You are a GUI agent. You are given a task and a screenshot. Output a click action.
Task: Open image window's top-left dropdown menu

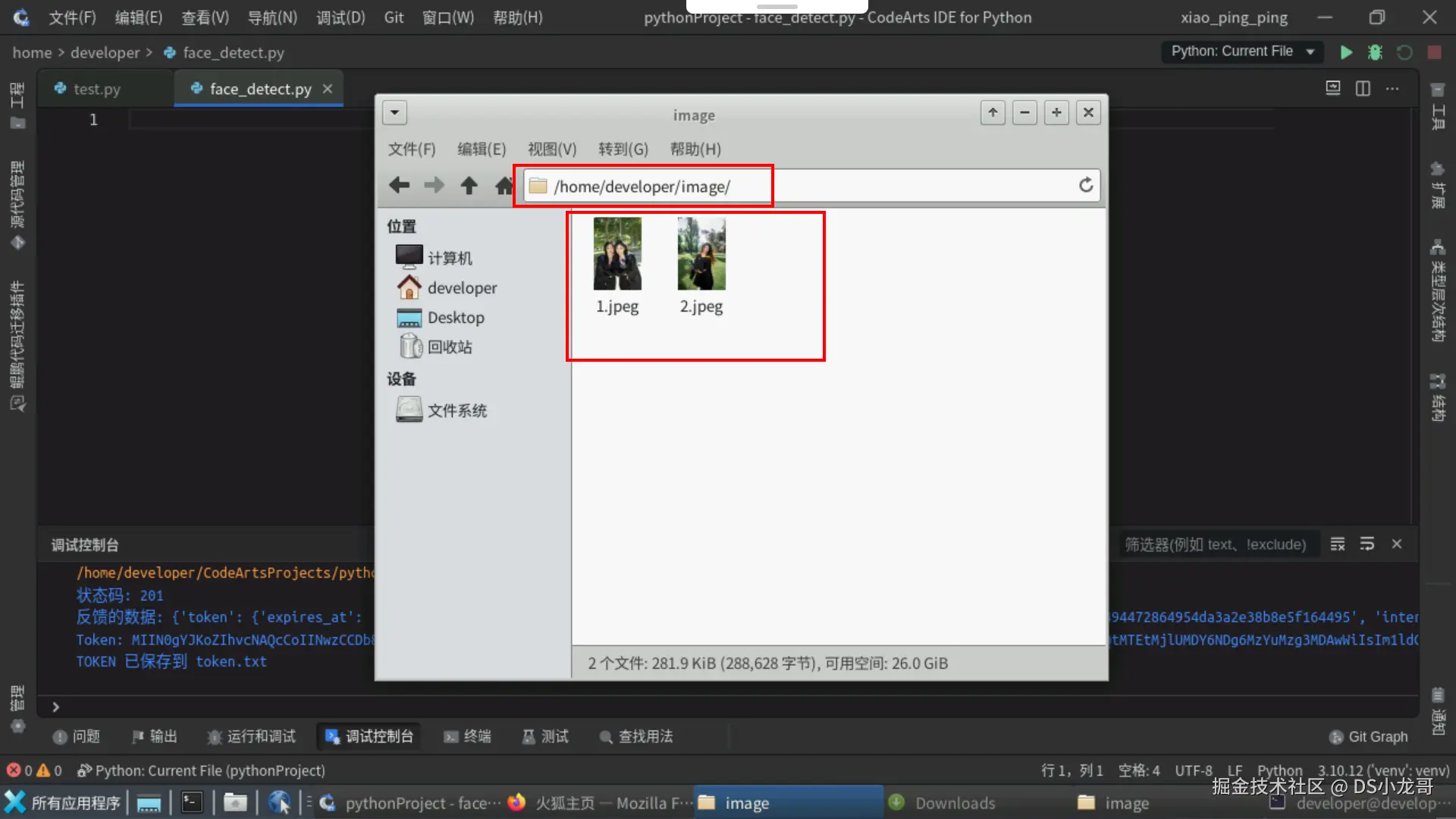point(394,113)
